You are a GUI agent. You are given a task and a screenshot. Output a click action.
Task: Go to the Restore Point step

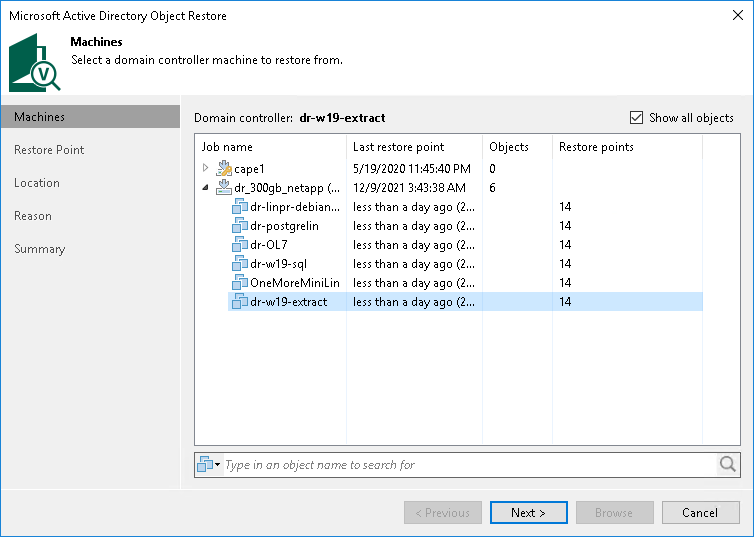coord(49,150)
